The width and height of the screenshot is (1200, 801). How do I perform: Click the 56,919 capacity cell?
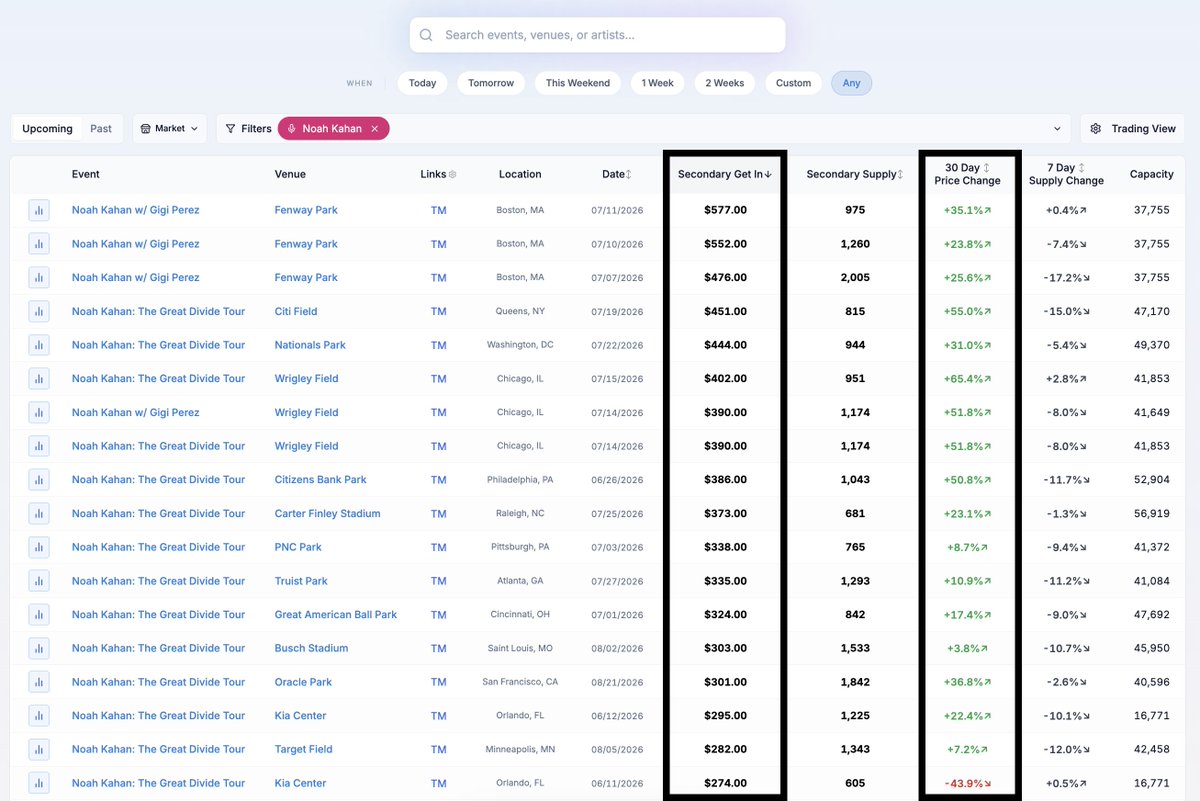click(1152, 513)
